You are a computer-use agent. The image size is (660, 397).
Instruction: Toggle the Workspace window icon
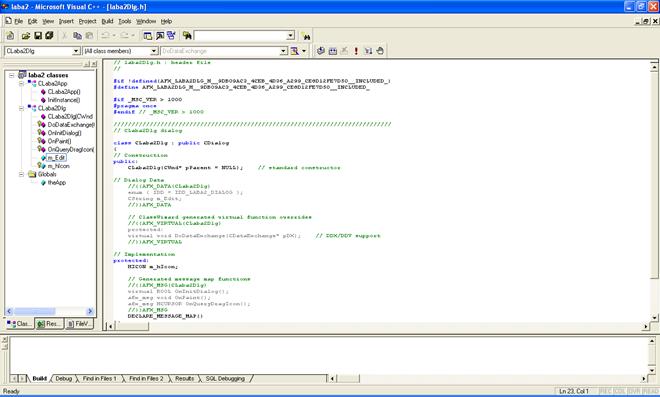(x=147, y=36)
